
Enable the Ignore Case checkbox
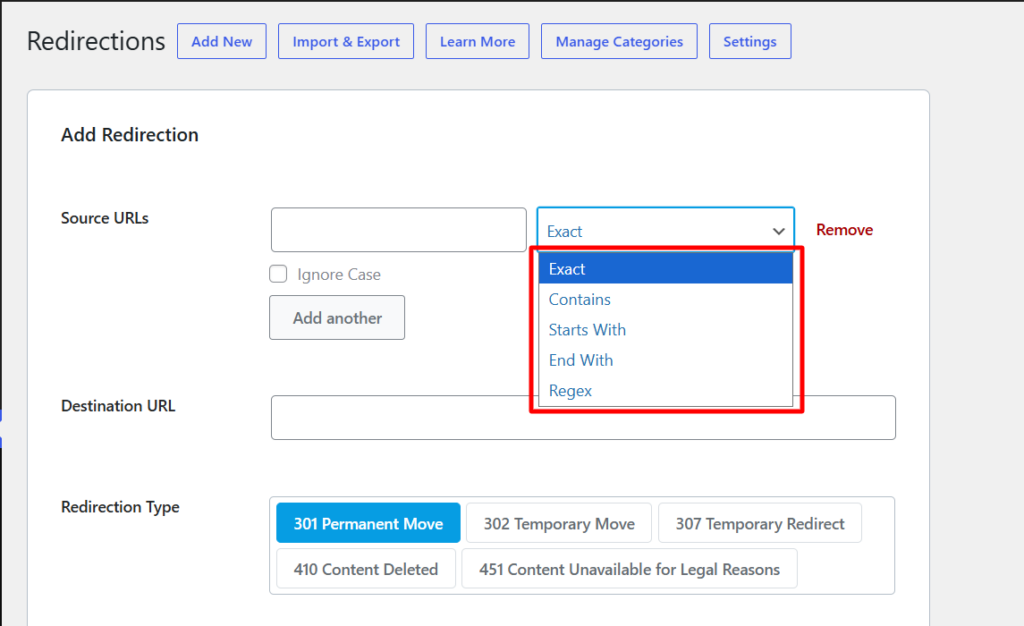coord(278,274)
